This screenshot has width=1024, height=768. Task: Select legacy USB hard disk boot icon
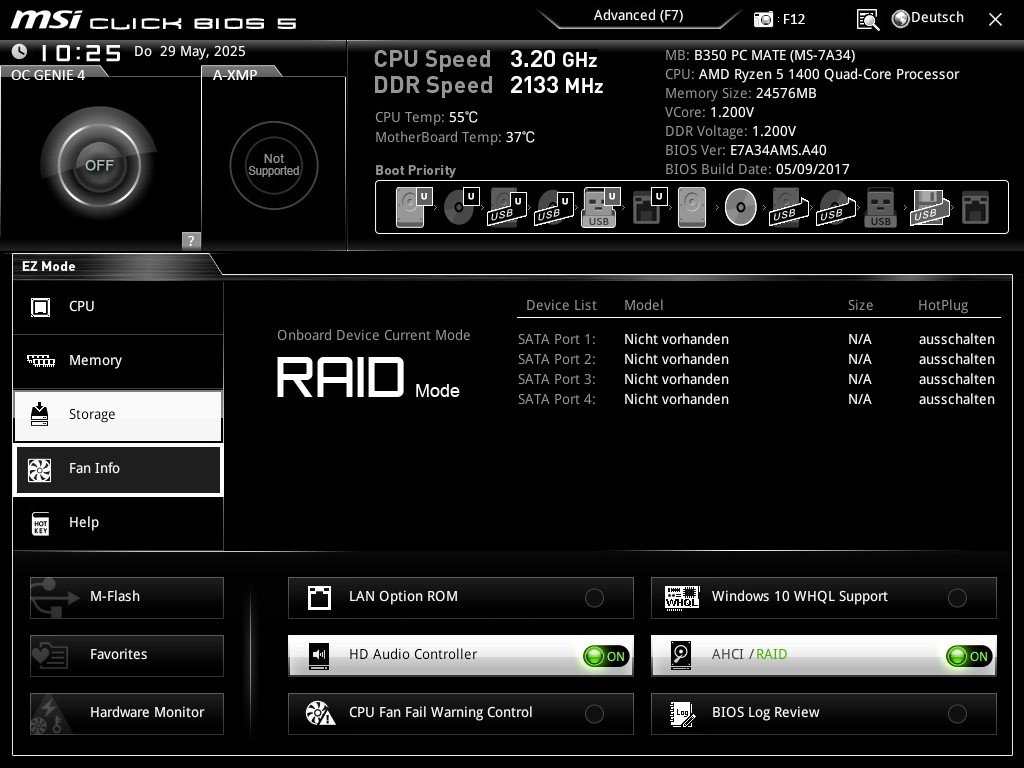789,207
